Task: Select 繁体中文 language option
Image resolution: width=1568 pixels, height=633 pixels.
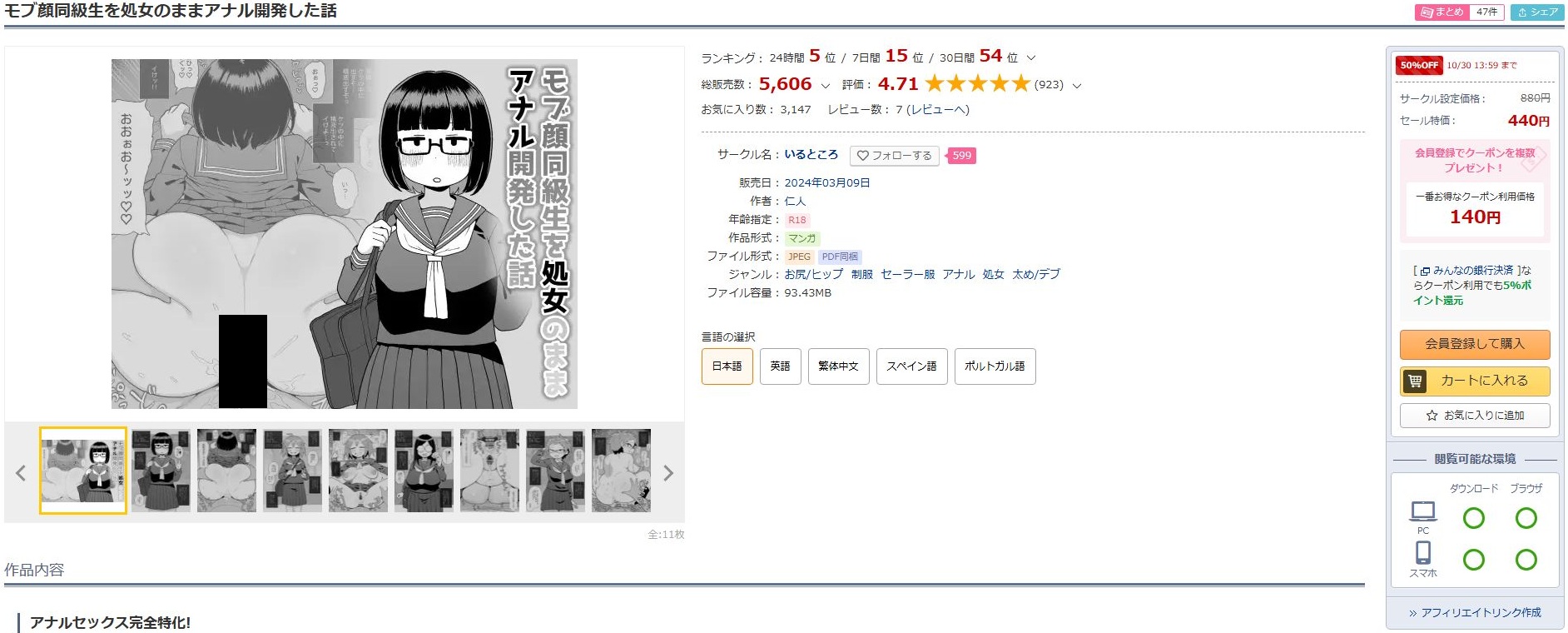Action: pyautogui.click(x=838, y=366)
